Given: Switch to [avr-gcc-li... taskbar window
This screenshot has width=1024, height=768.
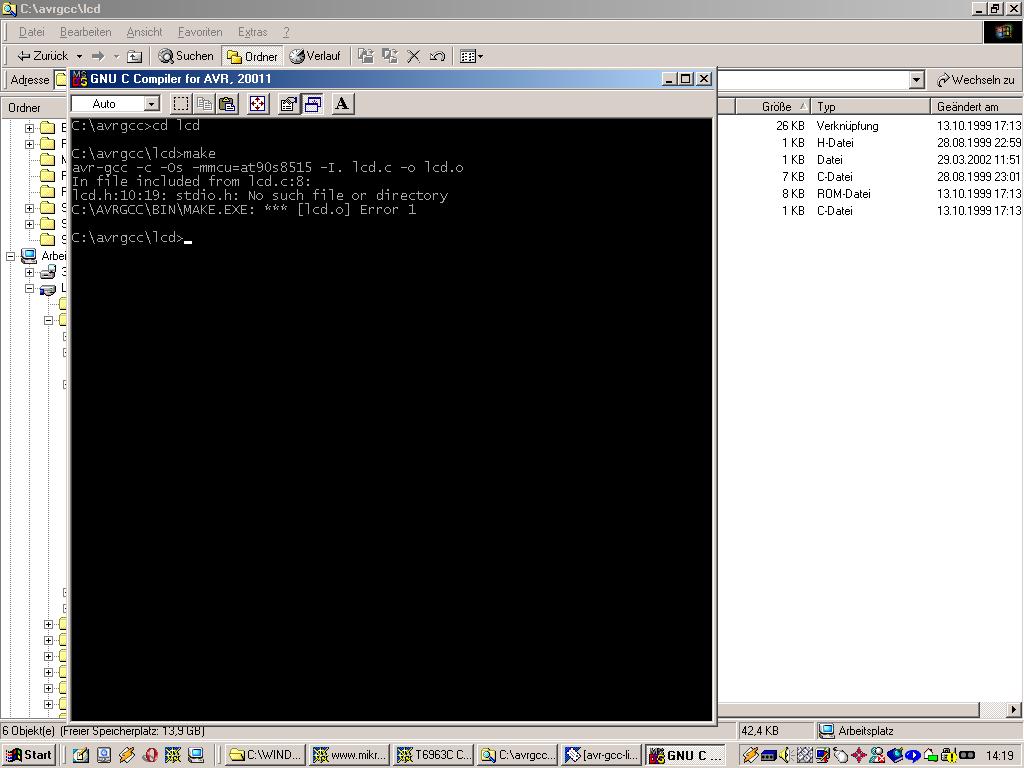Looking at the screenshot, I should point(602,755).
